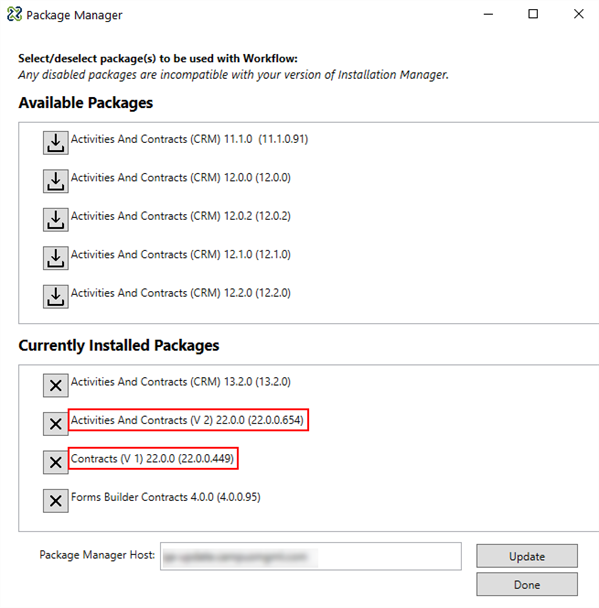Select text 'Activities And Contracts (CRM) 12.0.2 (12.0.2)'
The height and width of the screenshot is (608, 599).
tap(181, 216)
